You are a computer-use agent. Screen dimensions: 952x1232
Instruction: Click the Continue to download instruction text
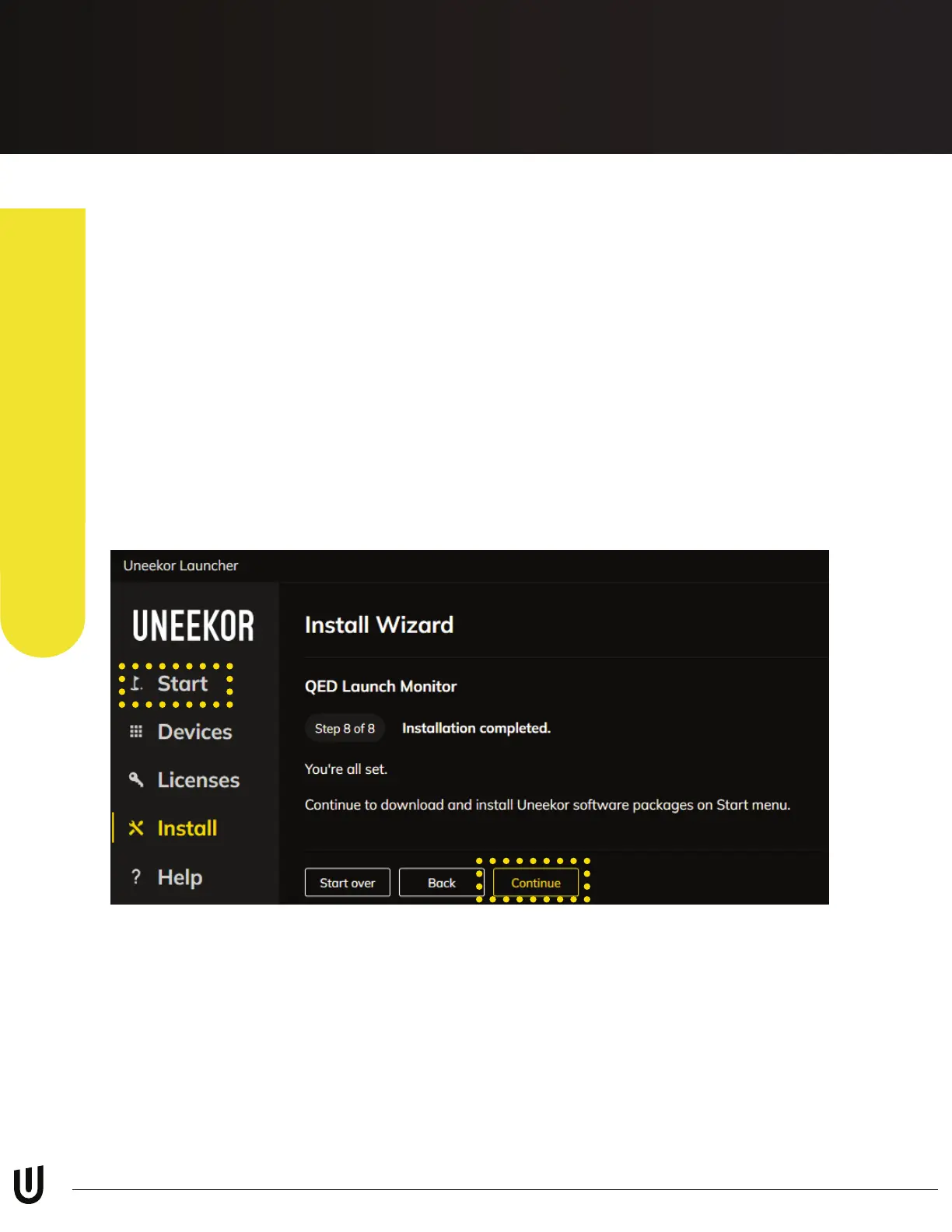[x=548, y=805]
